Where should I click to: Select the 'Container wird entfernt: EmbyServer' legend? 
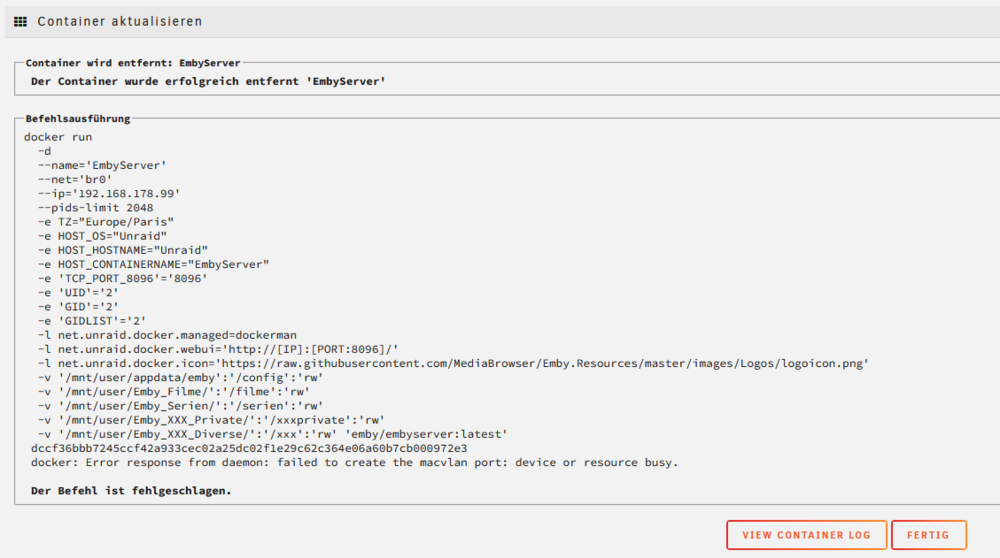pyautogui.click(x=133, y=63)
